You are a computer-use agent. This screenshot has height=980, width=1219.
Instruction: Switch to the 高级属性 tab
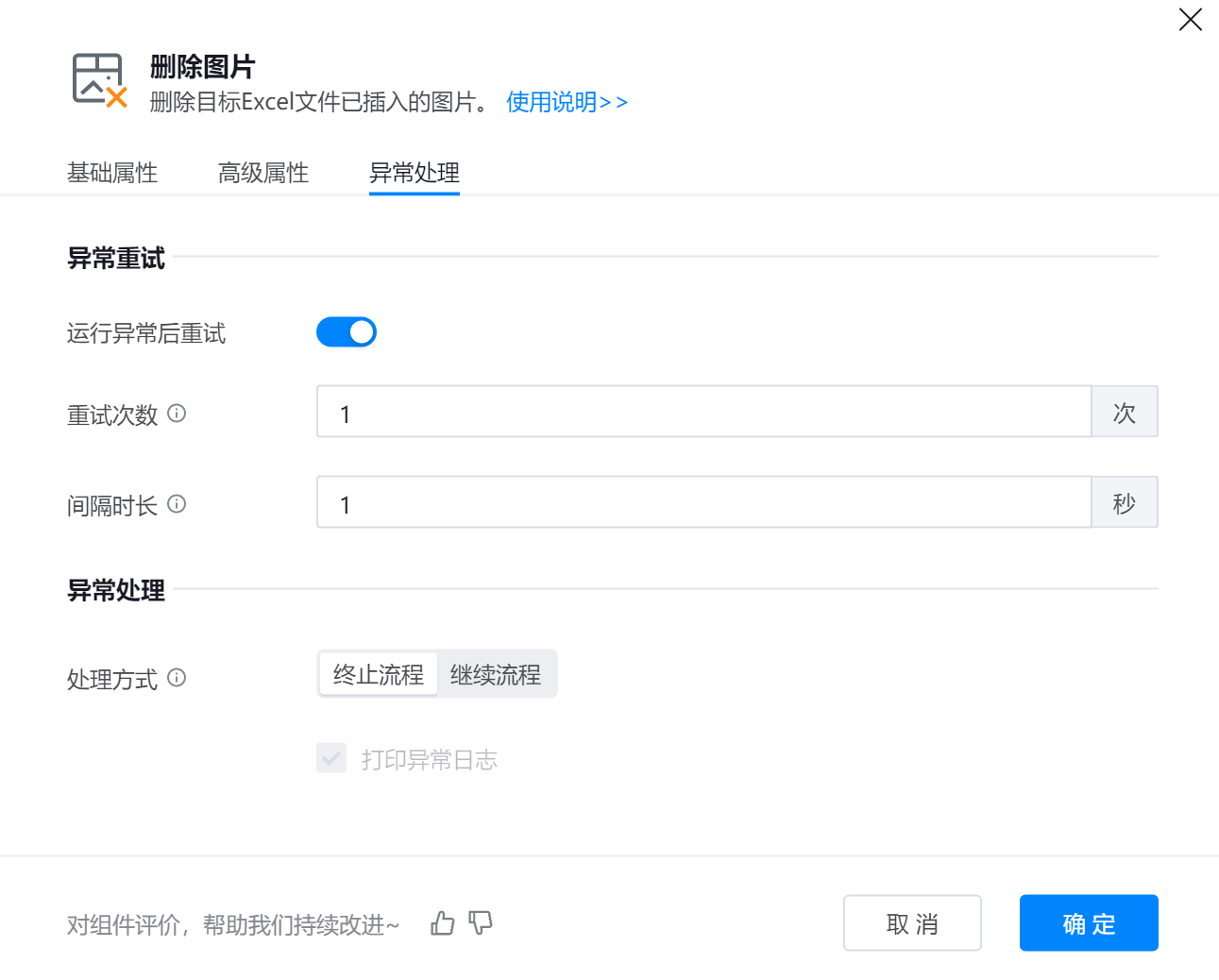(x=263, y=173)
